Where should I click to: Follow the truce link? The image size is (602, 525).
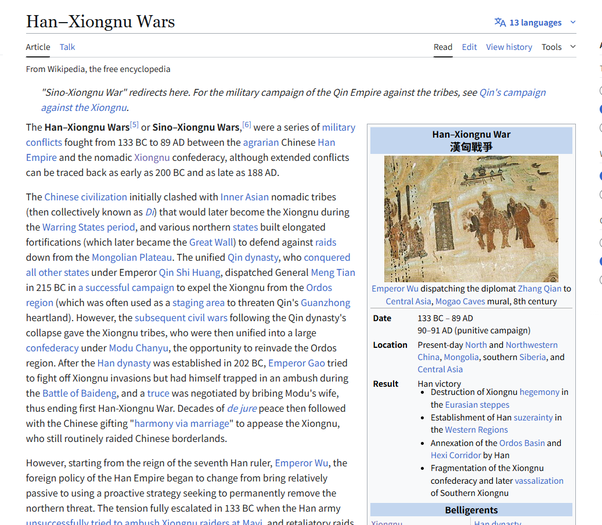tap(158, 393)
